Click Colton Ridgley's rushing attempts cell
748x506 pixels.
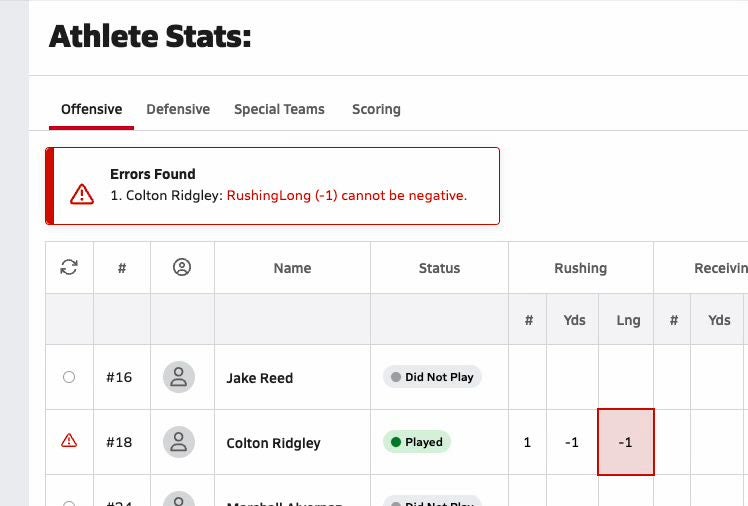coord(527,442)
